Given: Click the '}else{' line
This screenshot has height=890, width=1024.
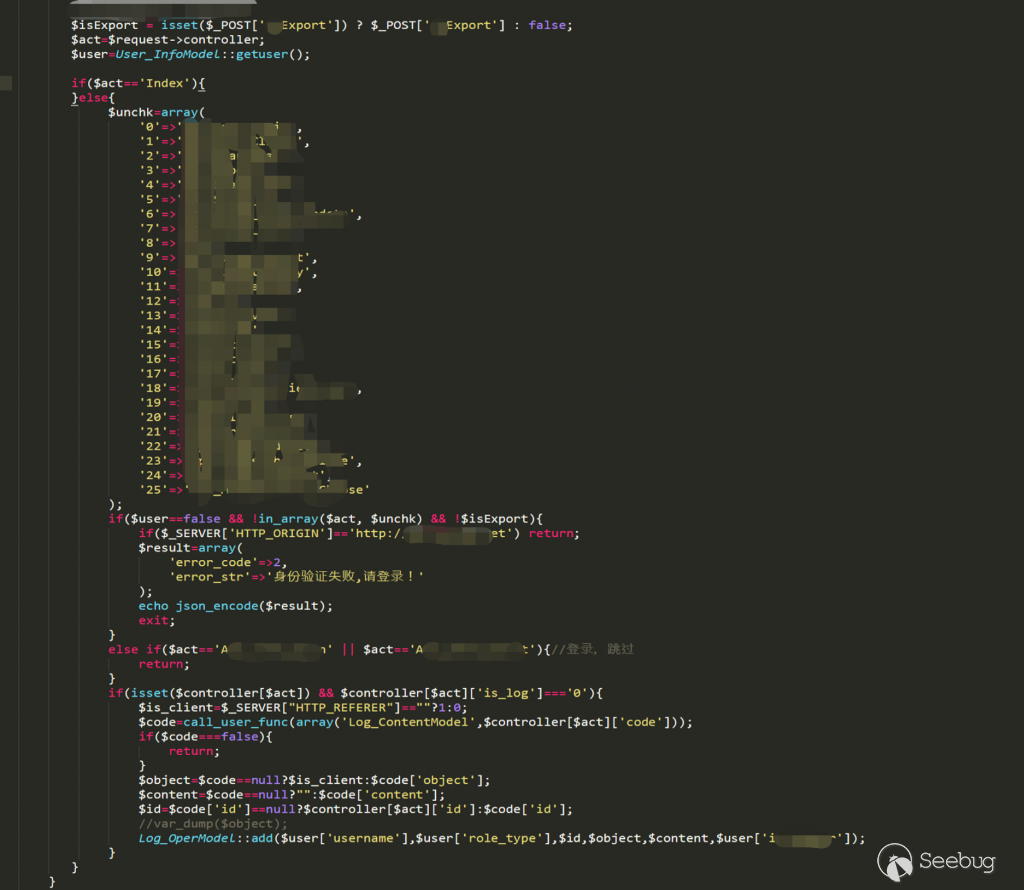Looking at the screenshot, I should point(93,98).
